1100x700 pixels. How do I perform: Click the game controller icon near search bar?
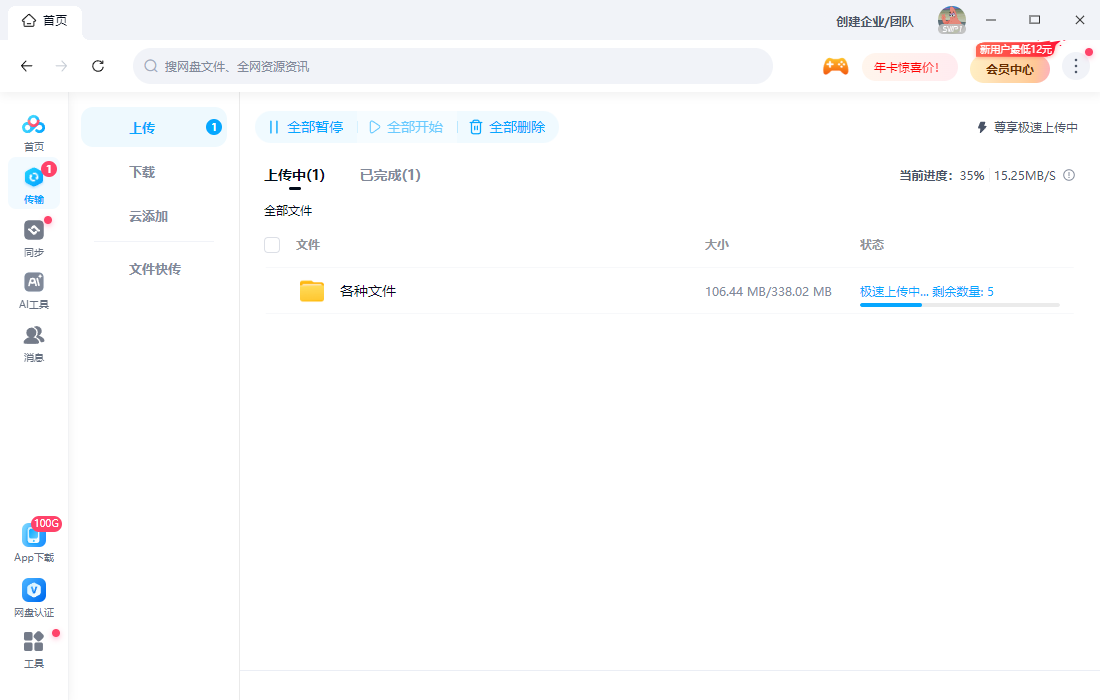pos(836,65)
